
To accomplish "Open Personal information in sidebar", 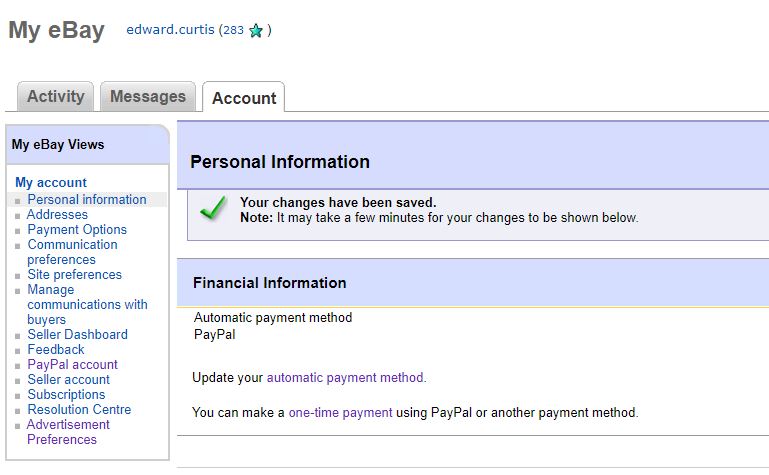I will tap(87, 200).
